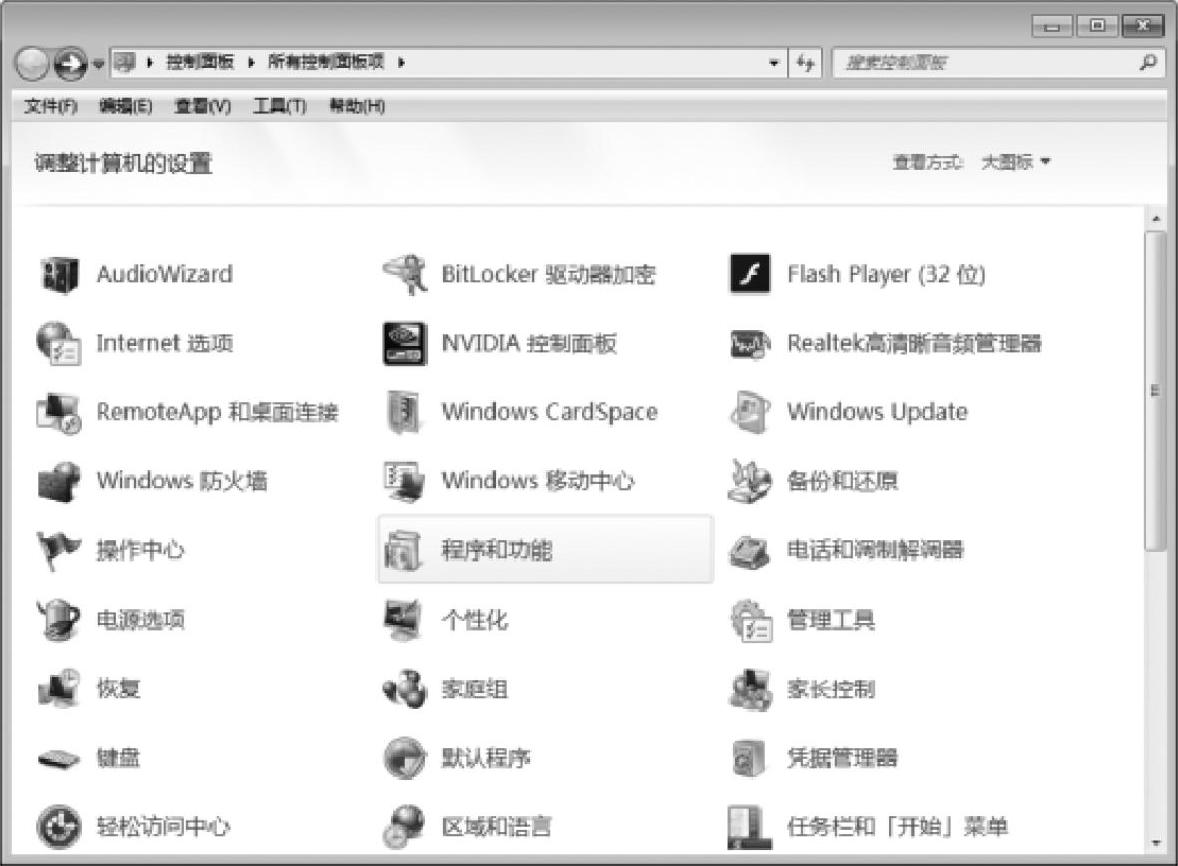Expand the breadcrumb arrow before 控制面板

150,62
